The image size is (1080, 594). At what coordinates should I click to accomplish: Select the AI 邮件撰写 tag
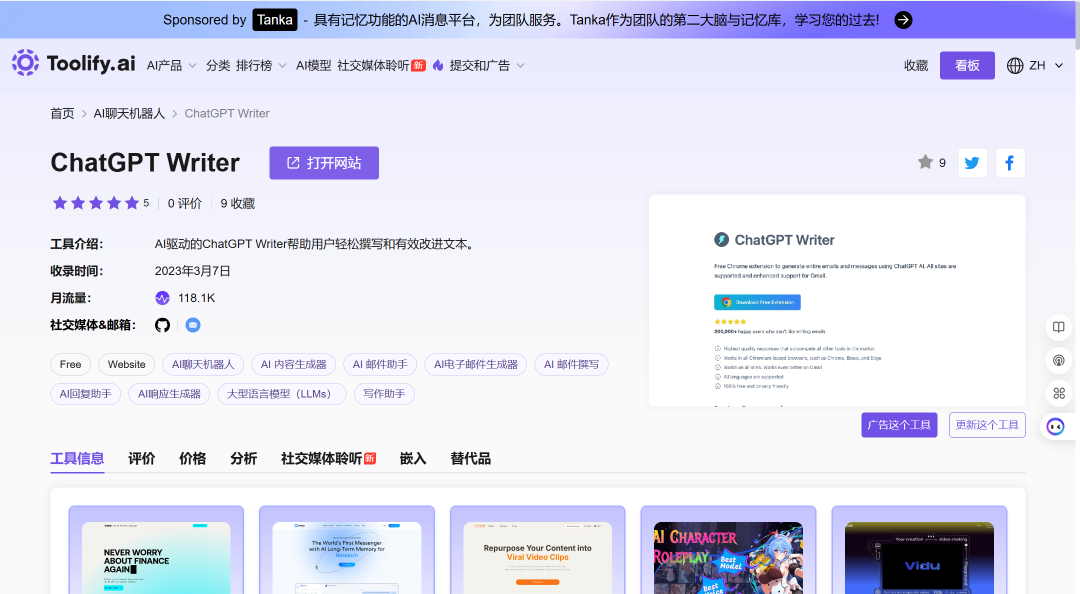tap(571, 365)
